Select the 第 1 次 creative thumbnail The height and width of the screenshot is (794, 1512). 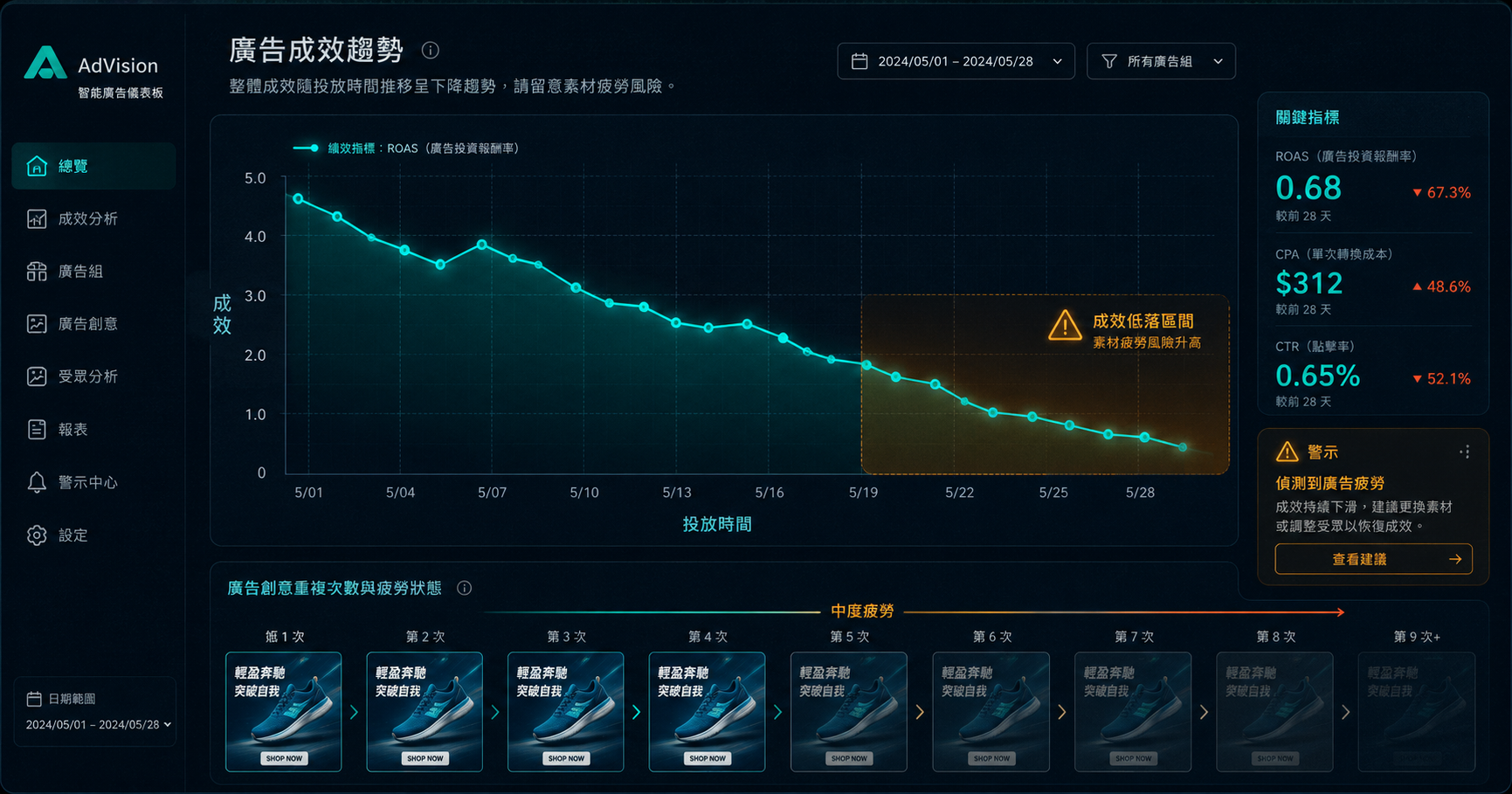284,712
